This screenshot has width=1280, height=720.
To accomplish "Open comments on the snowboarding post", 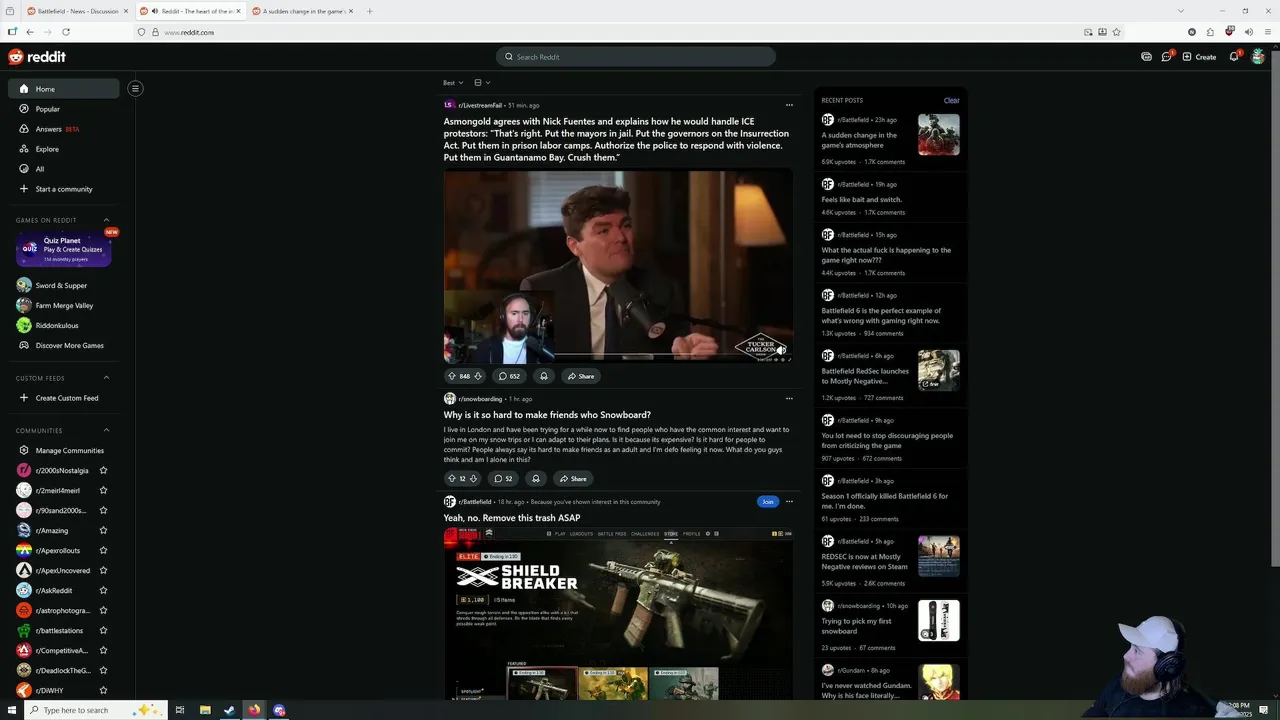I will pos(503,479).
